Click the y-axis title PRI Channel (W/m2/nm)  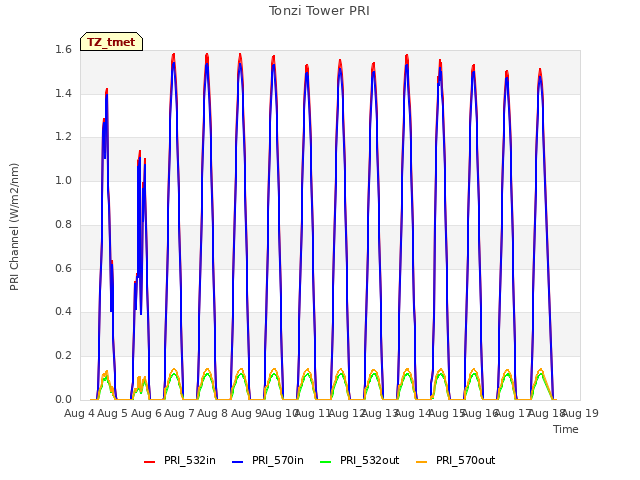tap(14, 227)
